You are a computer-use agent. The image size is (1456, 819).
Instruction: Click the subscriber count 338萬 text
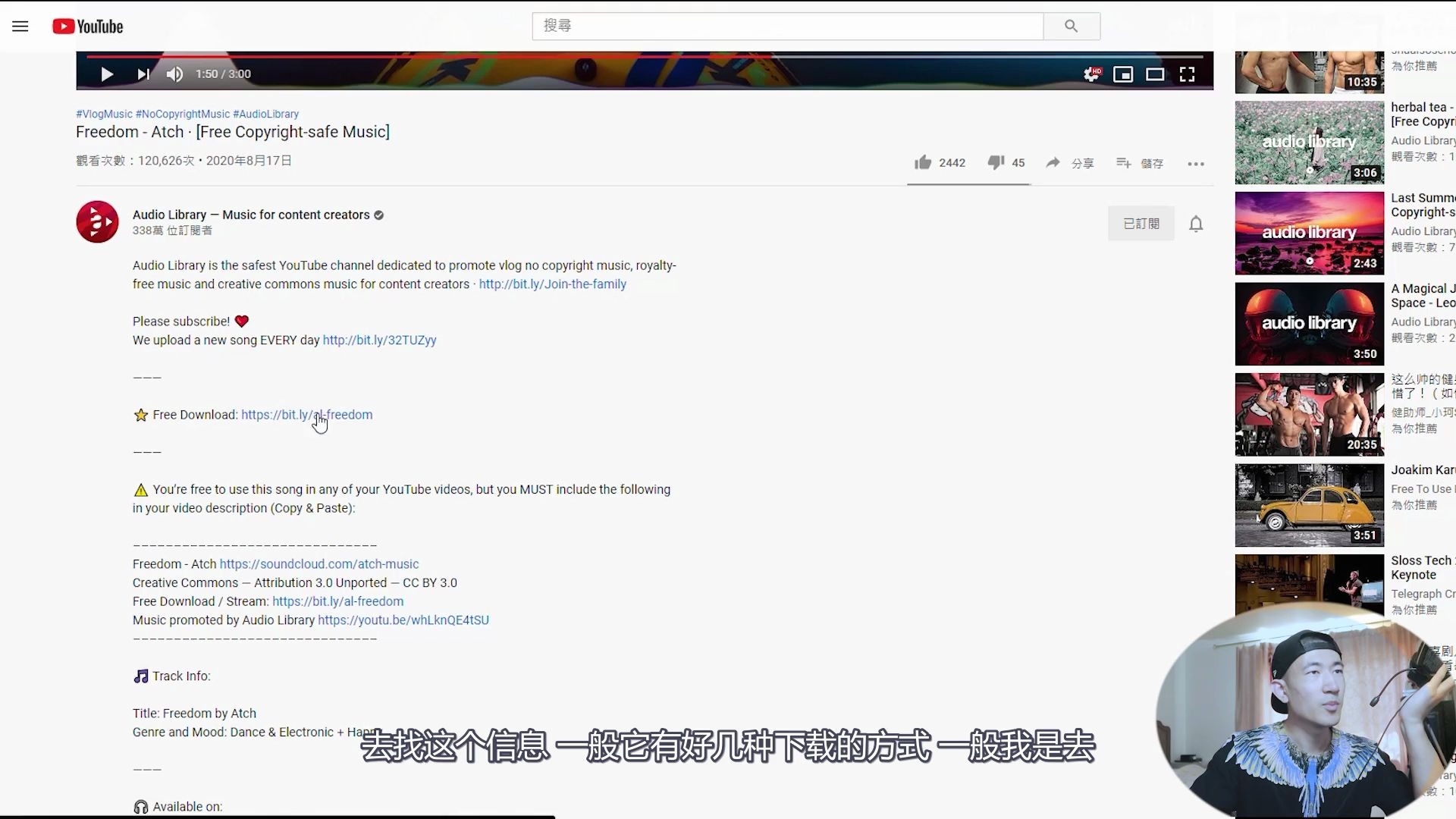172,231
